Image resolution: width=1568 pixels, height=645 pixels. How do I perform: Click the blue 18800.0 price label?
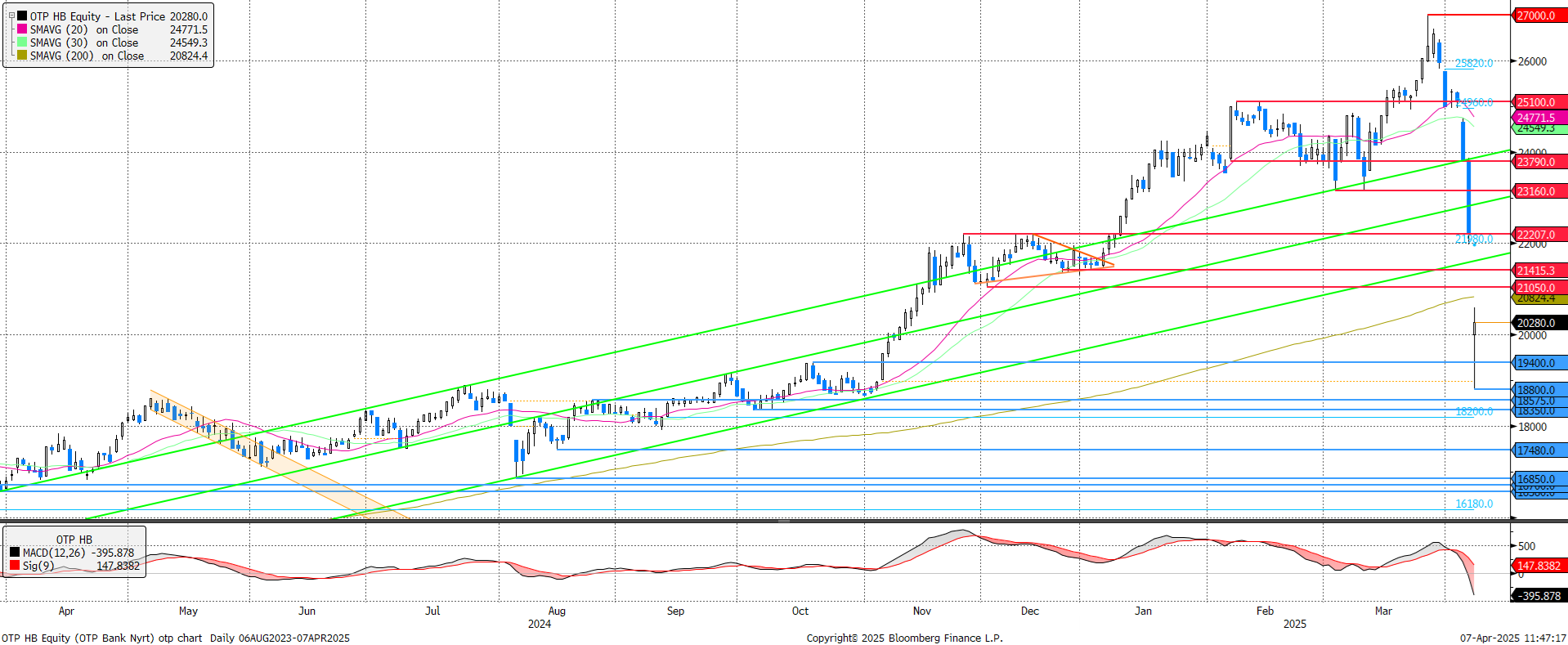[1539, 390]
